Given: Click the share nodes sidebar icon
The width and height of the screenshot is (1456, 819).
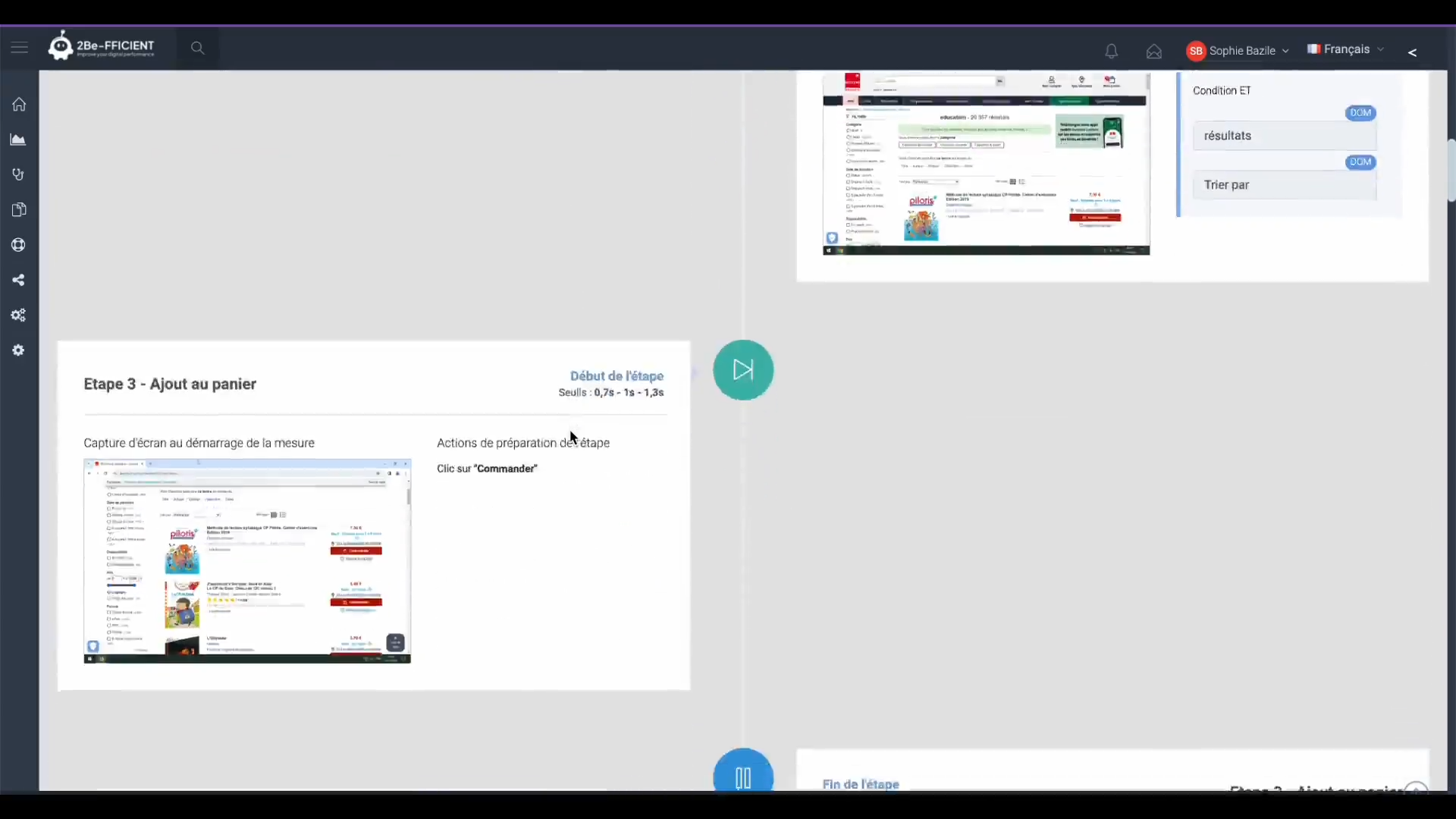Looking at the screenshot, I should (x=19, y=281).
